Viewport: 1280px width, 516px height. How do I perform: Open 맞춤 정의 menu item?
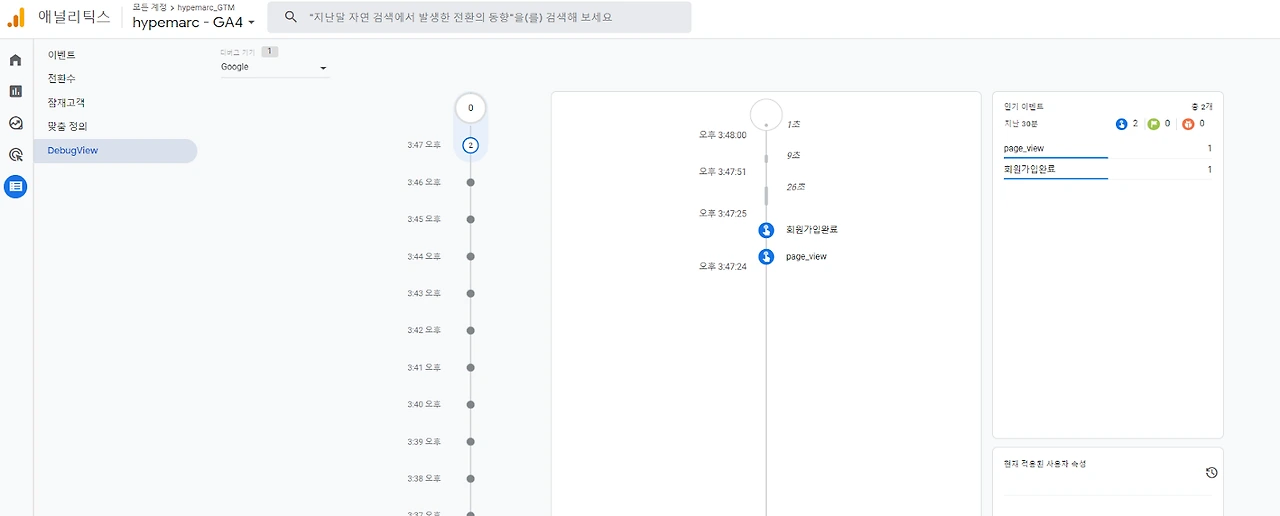coord(67,127)
